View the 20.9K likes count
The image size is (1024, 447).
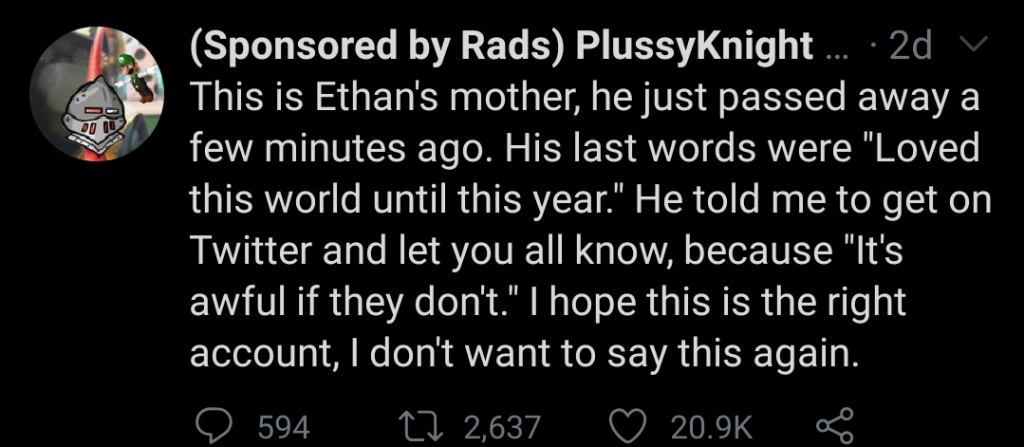712,428
